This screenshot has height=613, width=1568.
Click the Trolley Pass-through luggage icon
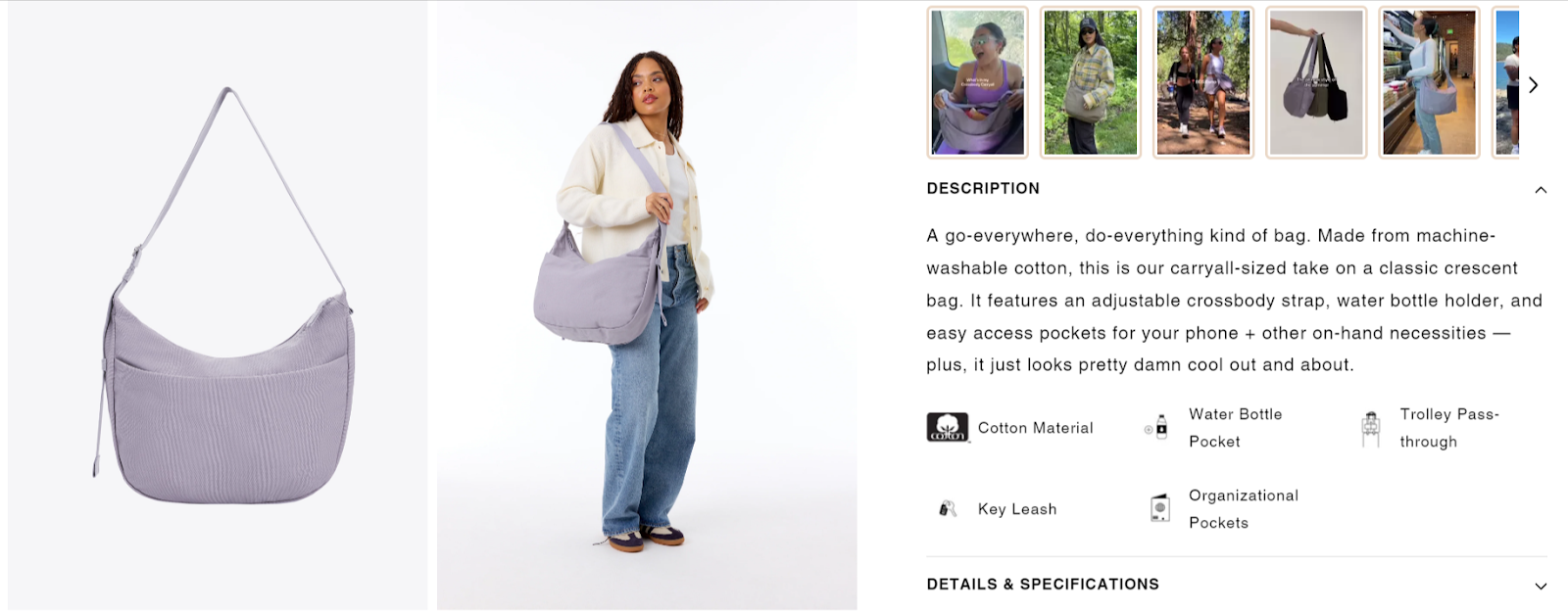pyautogui.click(x=1370, y=429)
